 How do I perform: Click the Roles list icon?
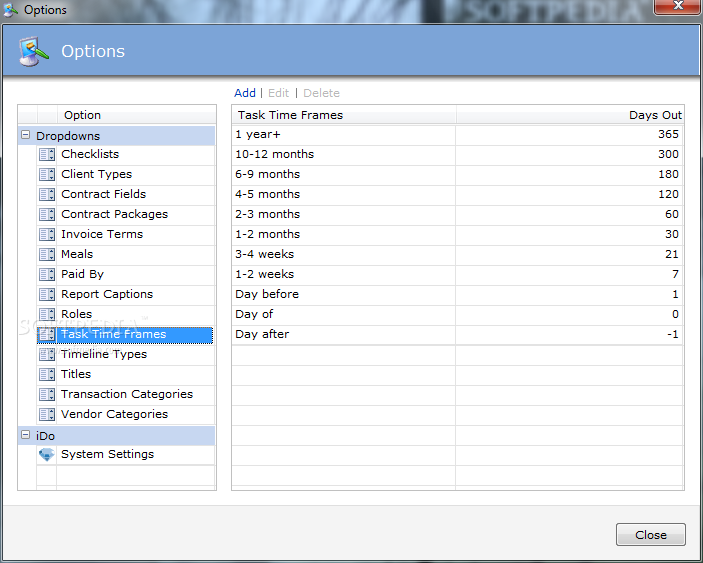(x=47, y=314)
